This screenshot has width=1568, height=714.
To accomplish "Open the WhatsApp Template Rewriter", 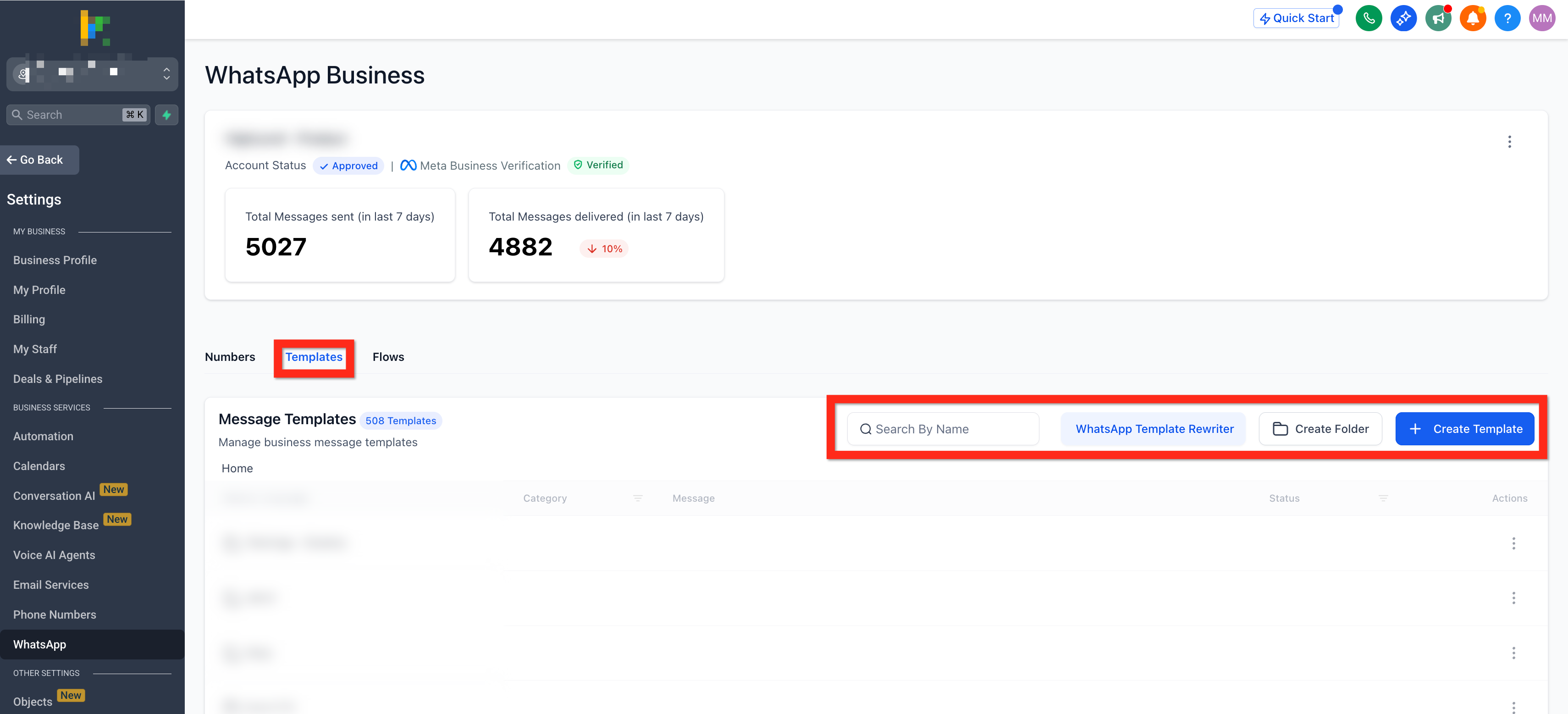I will pos(1154,428).
